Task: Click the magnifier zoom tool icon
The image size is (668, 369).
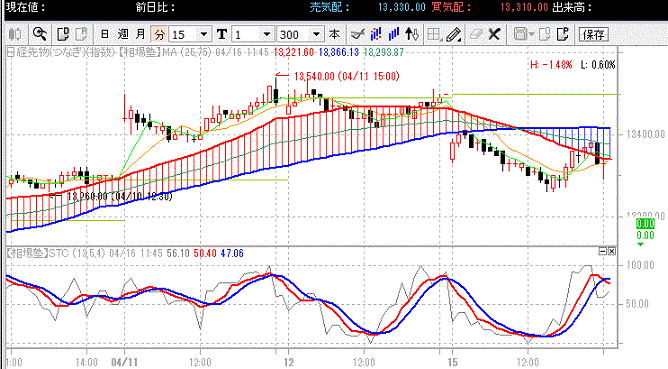Action: (x=40, y=34)
